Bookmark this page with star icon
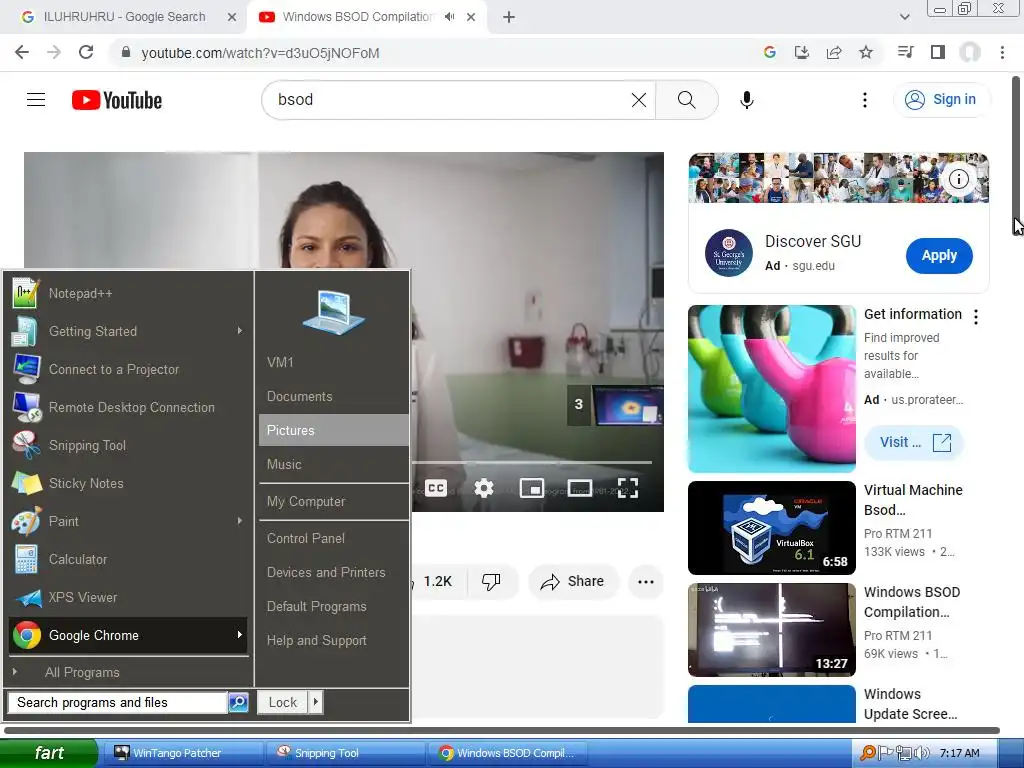1024x768 pixels. 865,52
